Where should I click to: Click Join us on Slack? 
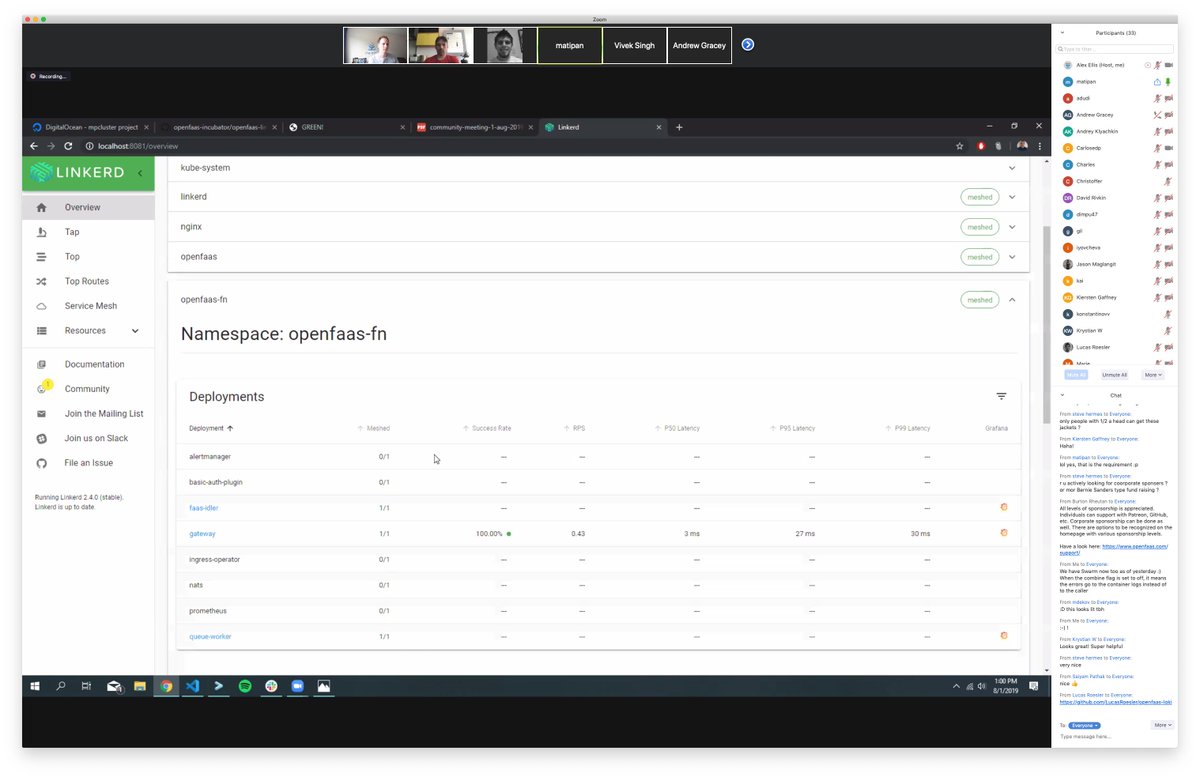88,438
